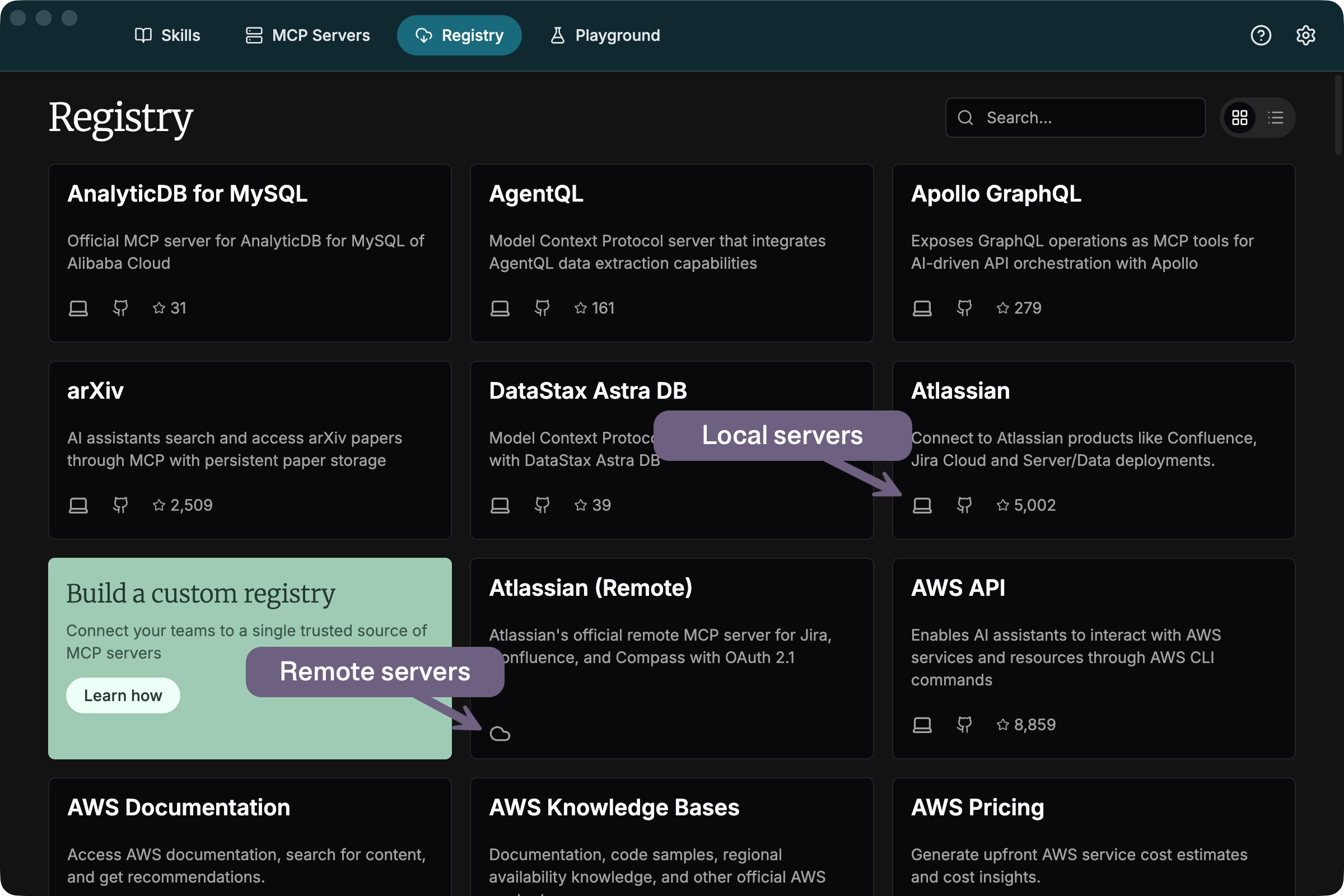Click the local server icon on arXiv card
1344x896 pixels.
(x=78, y=506)
